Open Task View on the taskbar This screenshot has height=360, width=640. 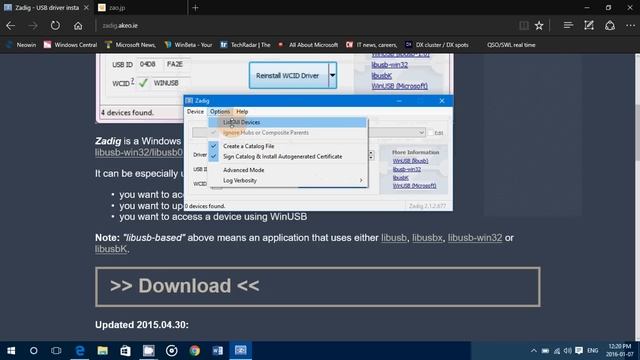tap(56, 351)
